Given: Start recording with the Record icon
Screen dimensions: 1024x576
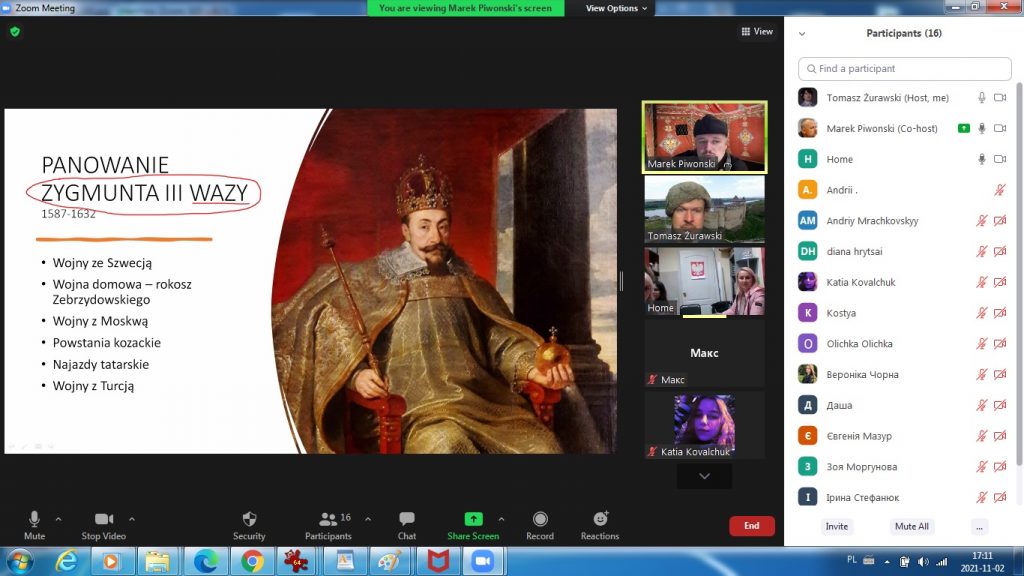Looking at the screenshot, I should [540, 520].
